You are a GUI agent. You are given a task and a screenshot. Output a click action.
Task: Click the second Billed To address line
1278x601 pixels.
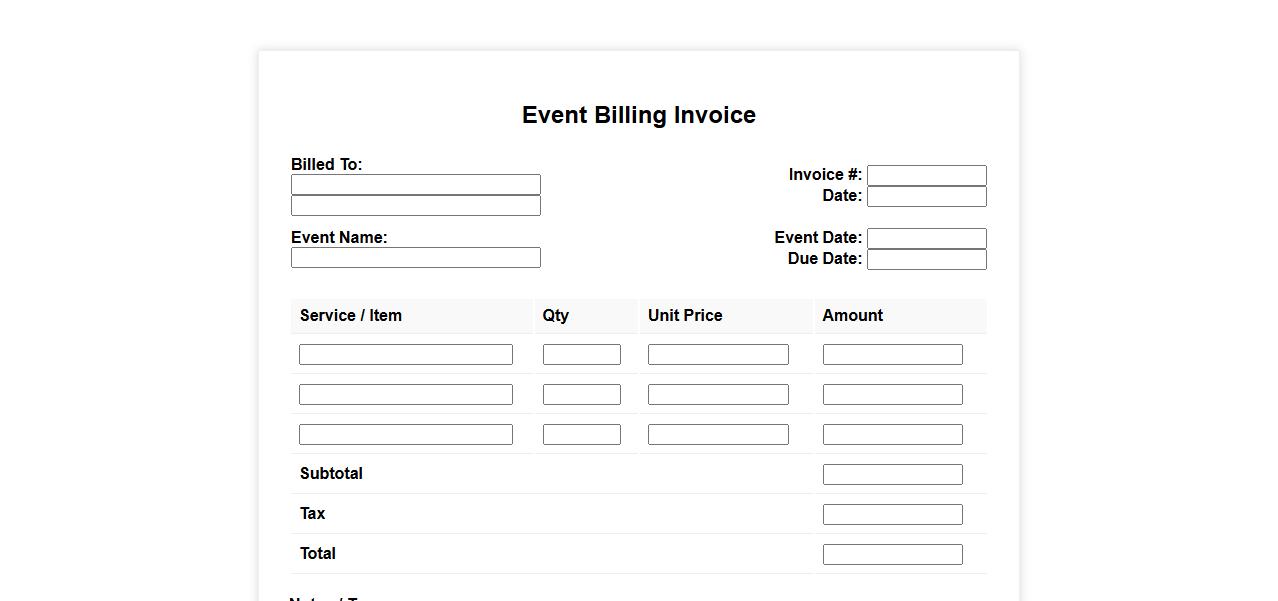tap(415, 206)
